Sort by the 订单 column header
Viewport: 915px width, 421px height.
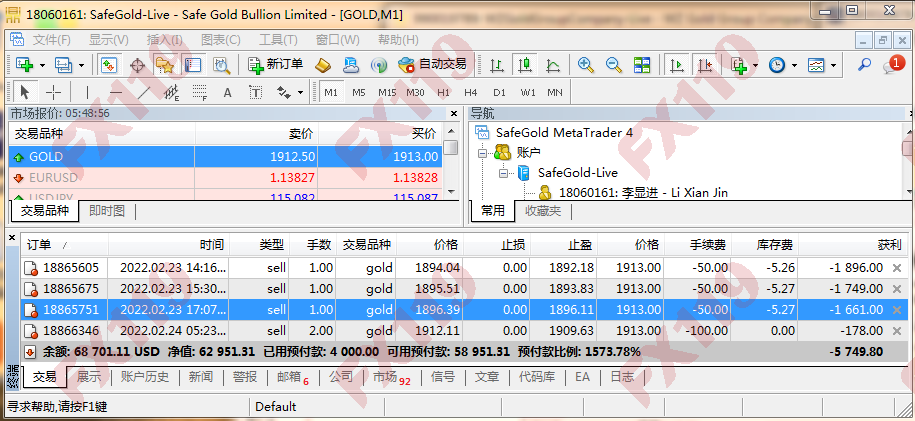point(64,245)
